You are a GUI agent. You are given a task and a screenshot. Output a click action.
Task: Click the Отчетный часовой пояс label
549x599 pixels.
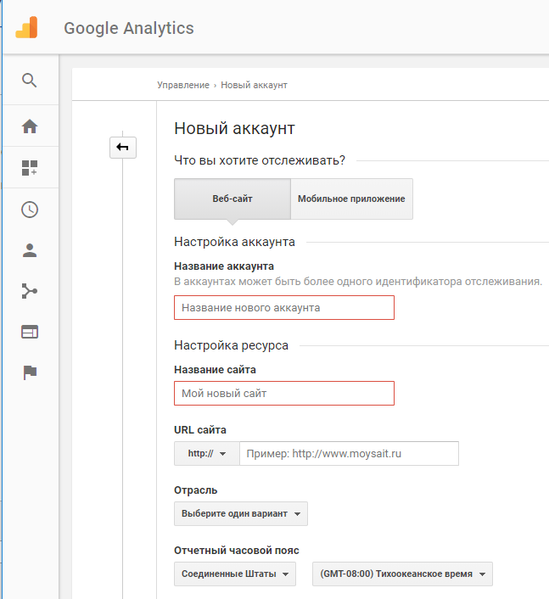(x=236, y=550)
